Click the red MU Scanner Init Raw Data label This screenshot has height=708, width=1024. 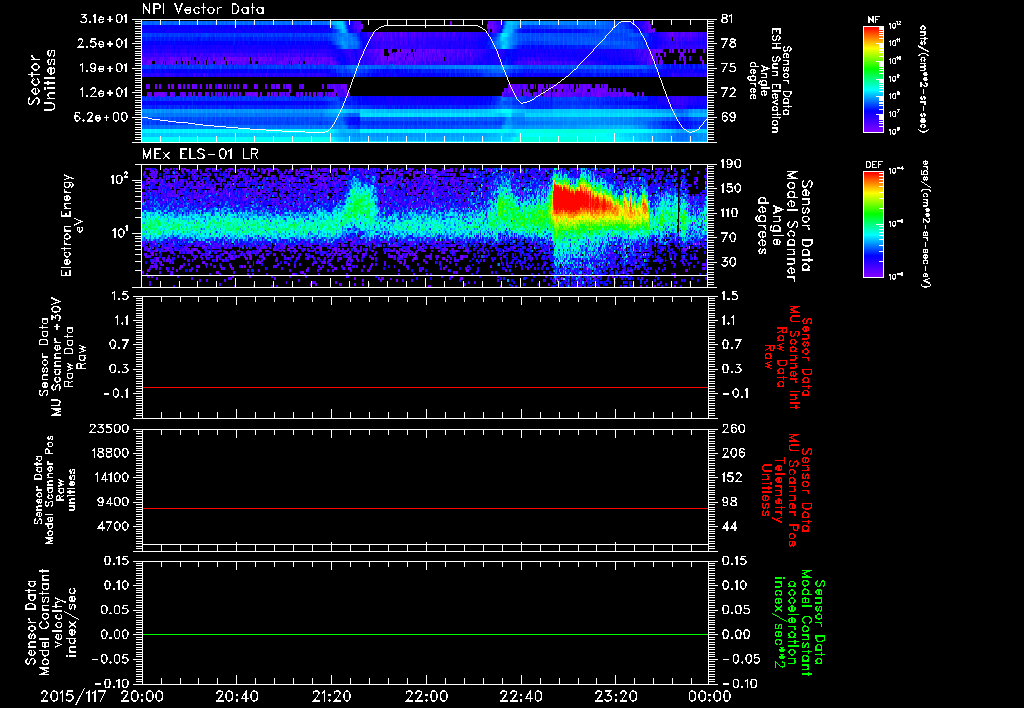(x=788, y=358)
